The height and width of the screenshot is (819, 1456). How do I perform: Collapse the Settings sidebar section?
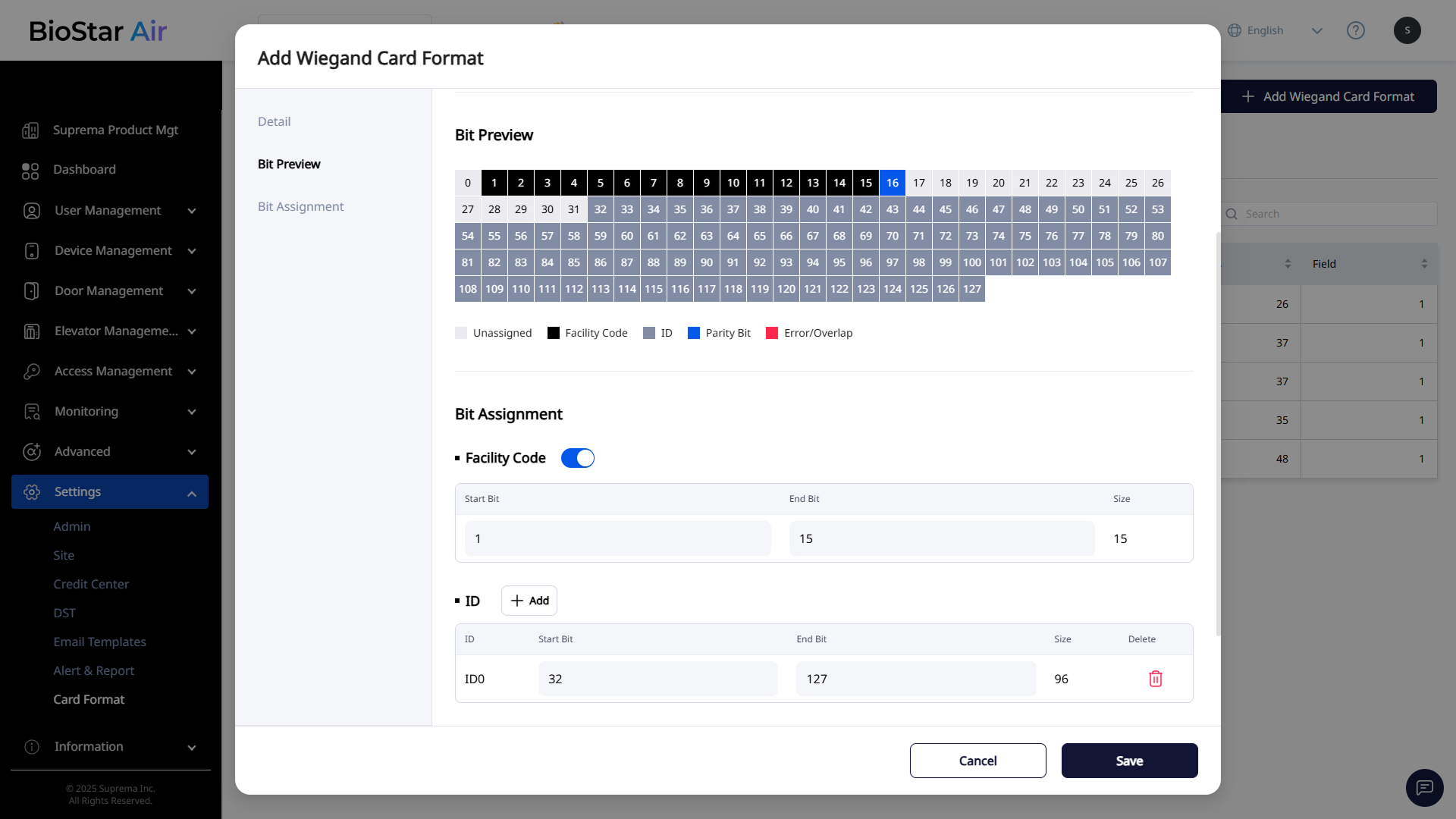pyautogui.click(x=191, y=493)
